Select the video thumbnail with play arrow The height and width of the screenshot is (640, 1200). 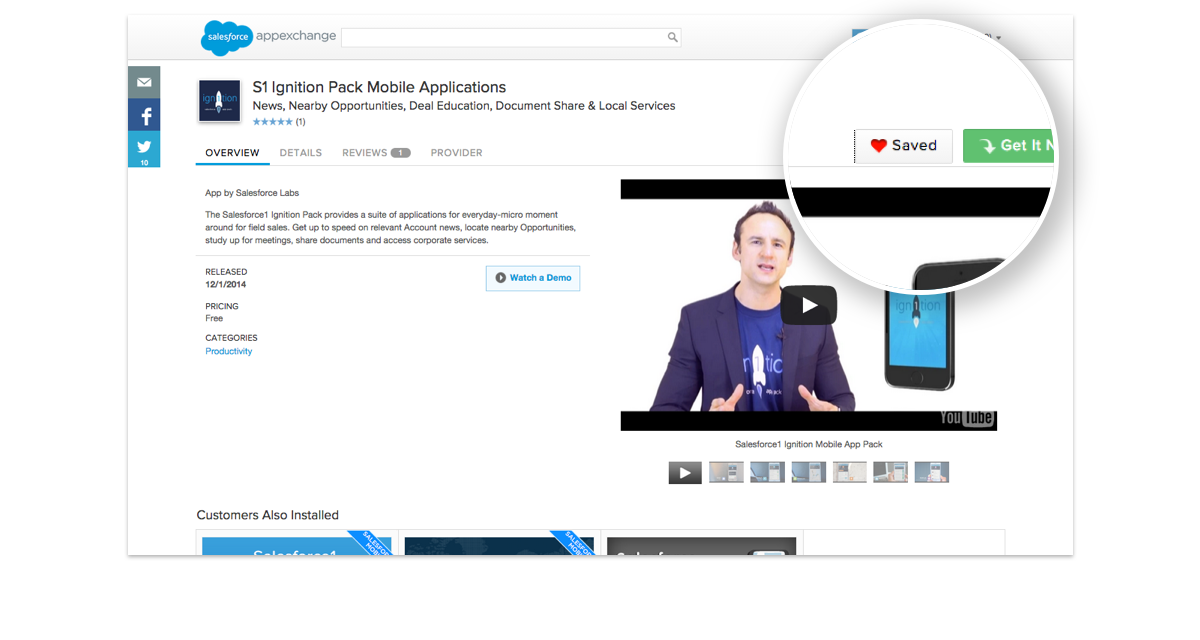685,472
